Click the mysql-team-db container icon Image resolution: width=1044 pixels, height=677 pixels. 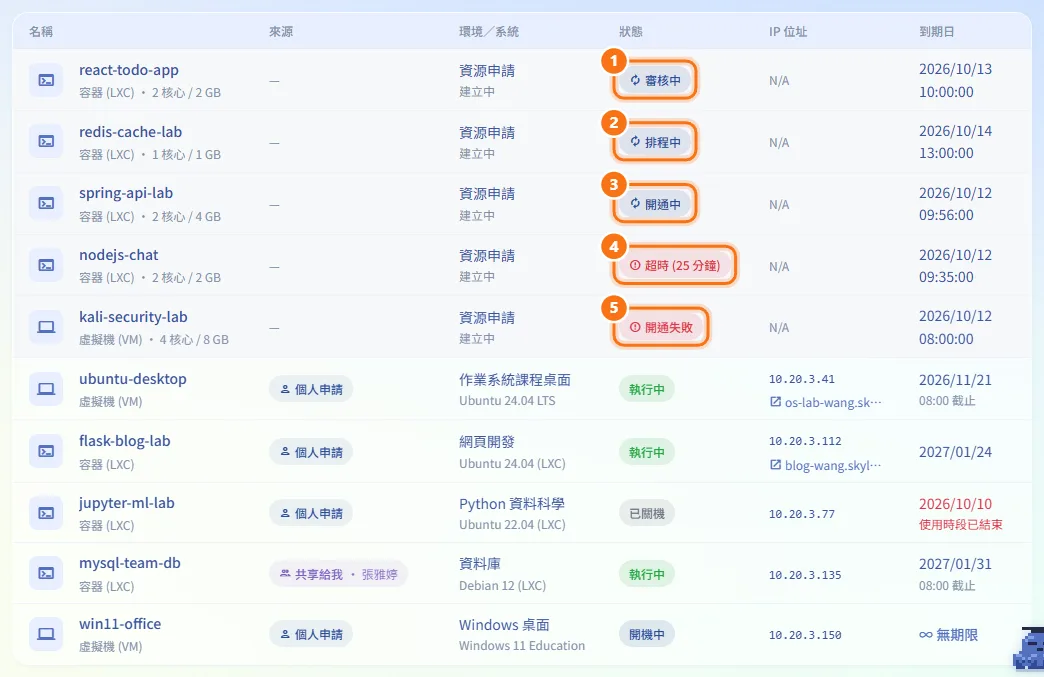46,574
